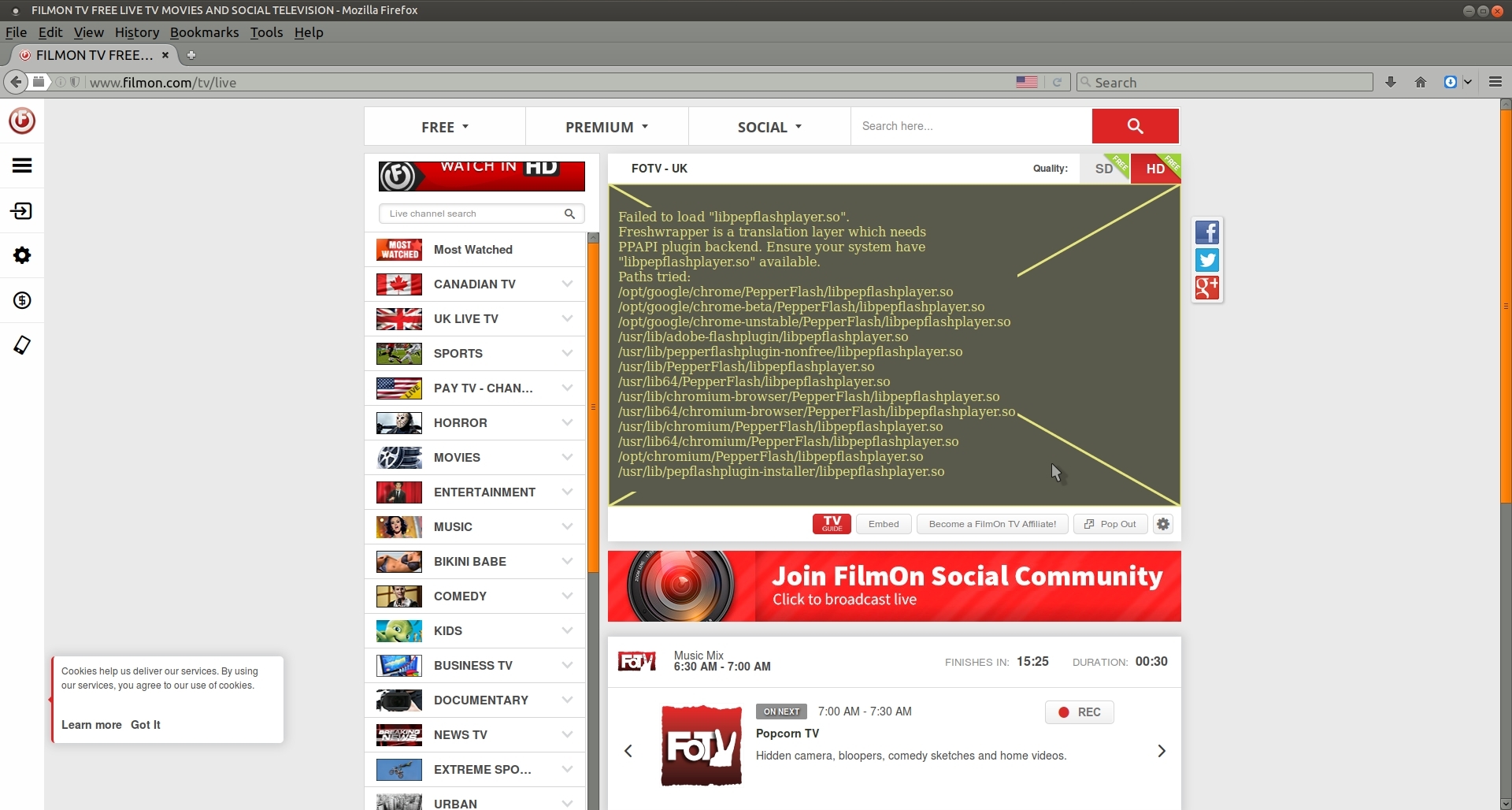Expand the SPORTS category
Viewport: 1512px width, 810px height.
pyautogui.click(x=567, y=353)
